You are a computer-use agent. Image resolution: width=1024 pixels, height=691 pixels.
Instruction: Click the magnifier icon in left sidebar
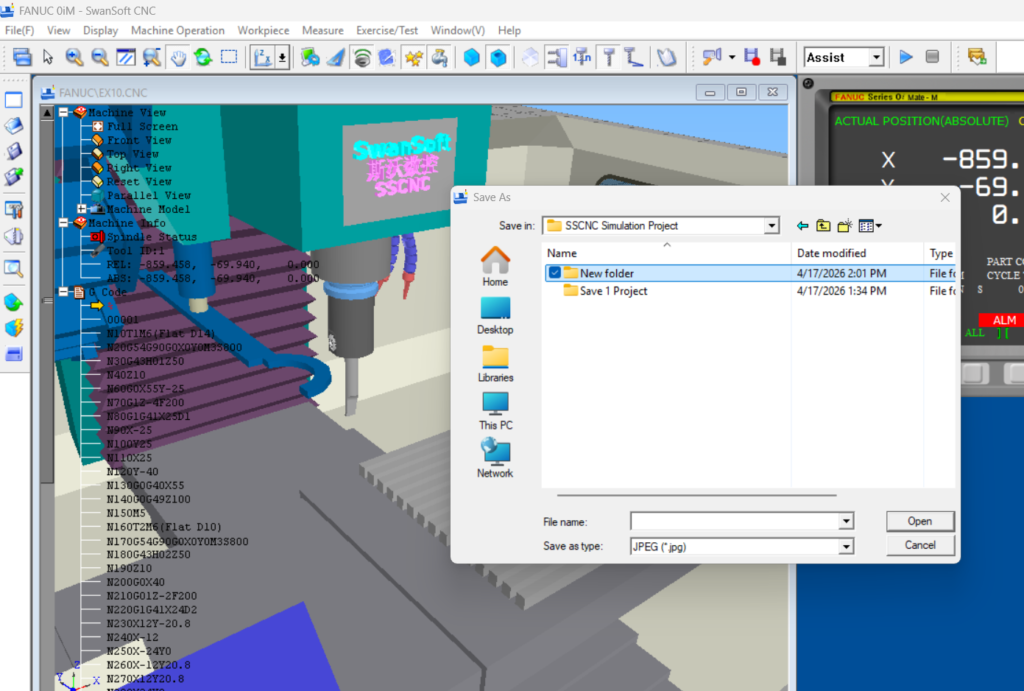(x=14, y=268)
